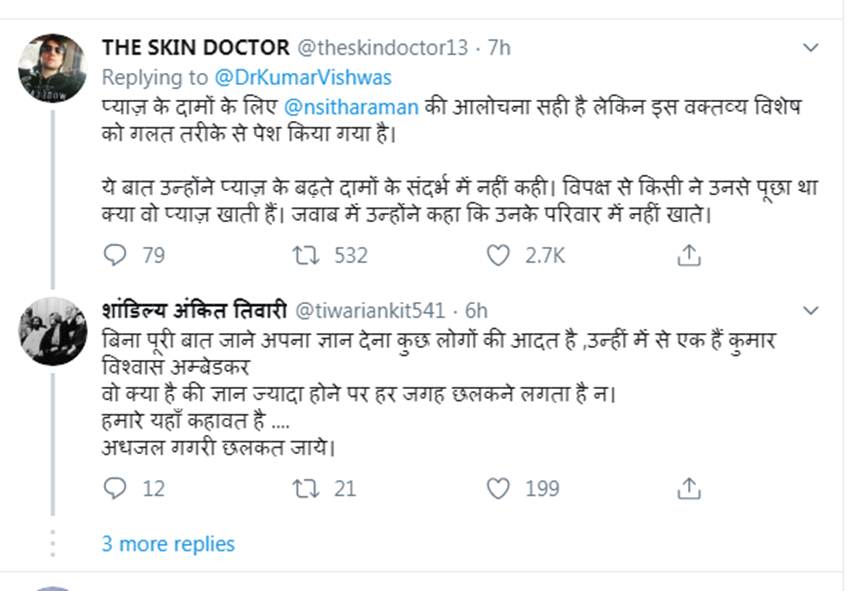Viewport: 850px width, 591px height.
Task: Share tiwariankit541's tweet
Action: click(688, 488)
